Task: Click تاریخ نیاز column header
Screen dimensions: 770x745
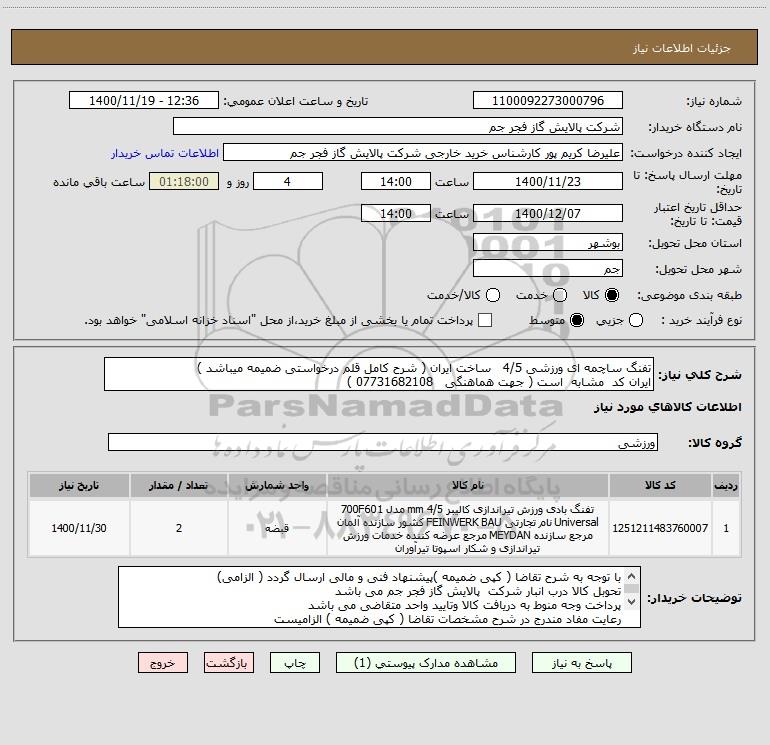Action: click(x=79, y=485)
